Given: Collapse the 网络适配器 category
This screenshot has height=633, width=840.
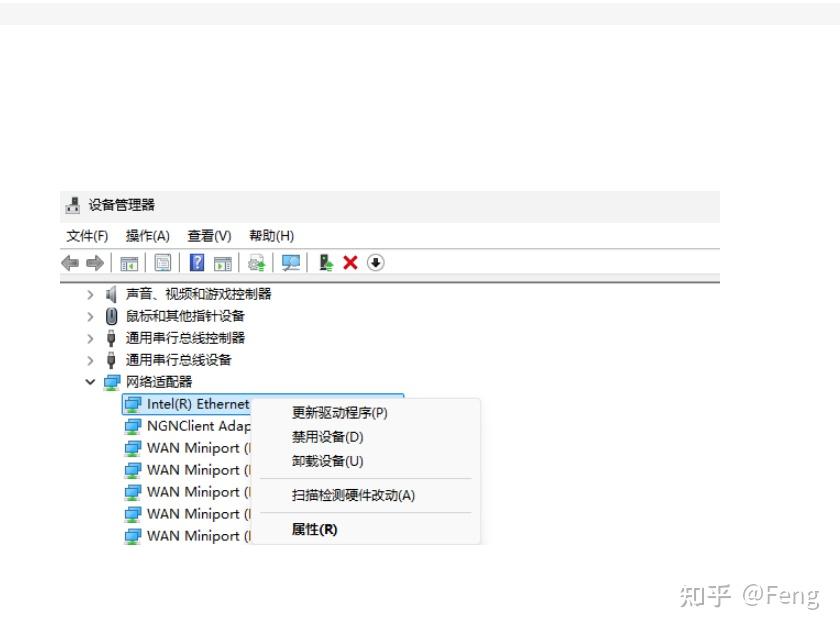Looking at the screenshot, I should point(89,381).
